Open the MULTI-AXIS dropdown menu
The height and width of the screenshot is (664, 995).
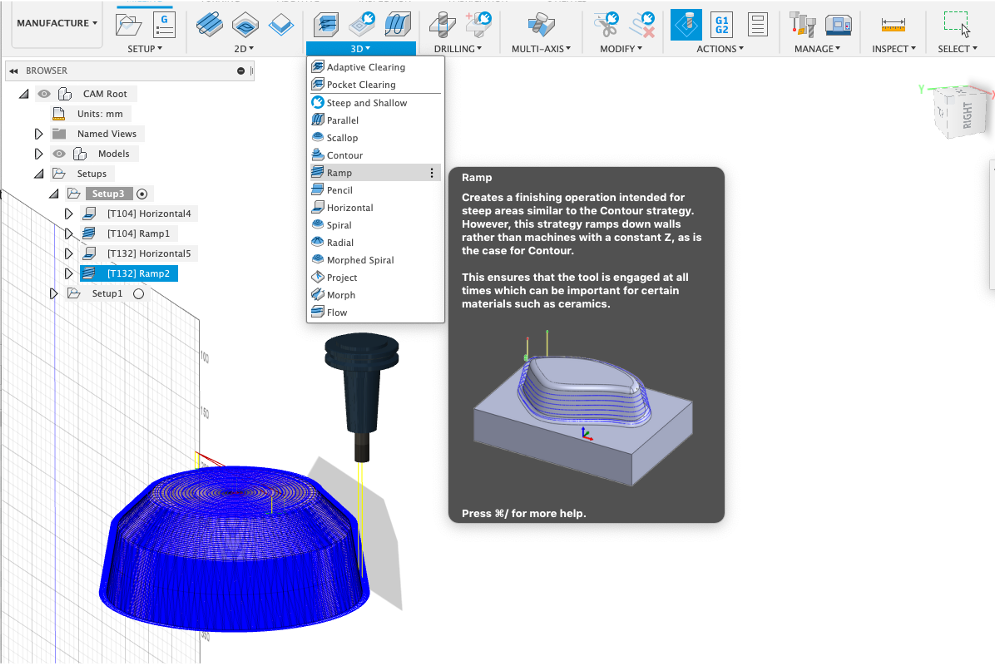coord(541,48)
